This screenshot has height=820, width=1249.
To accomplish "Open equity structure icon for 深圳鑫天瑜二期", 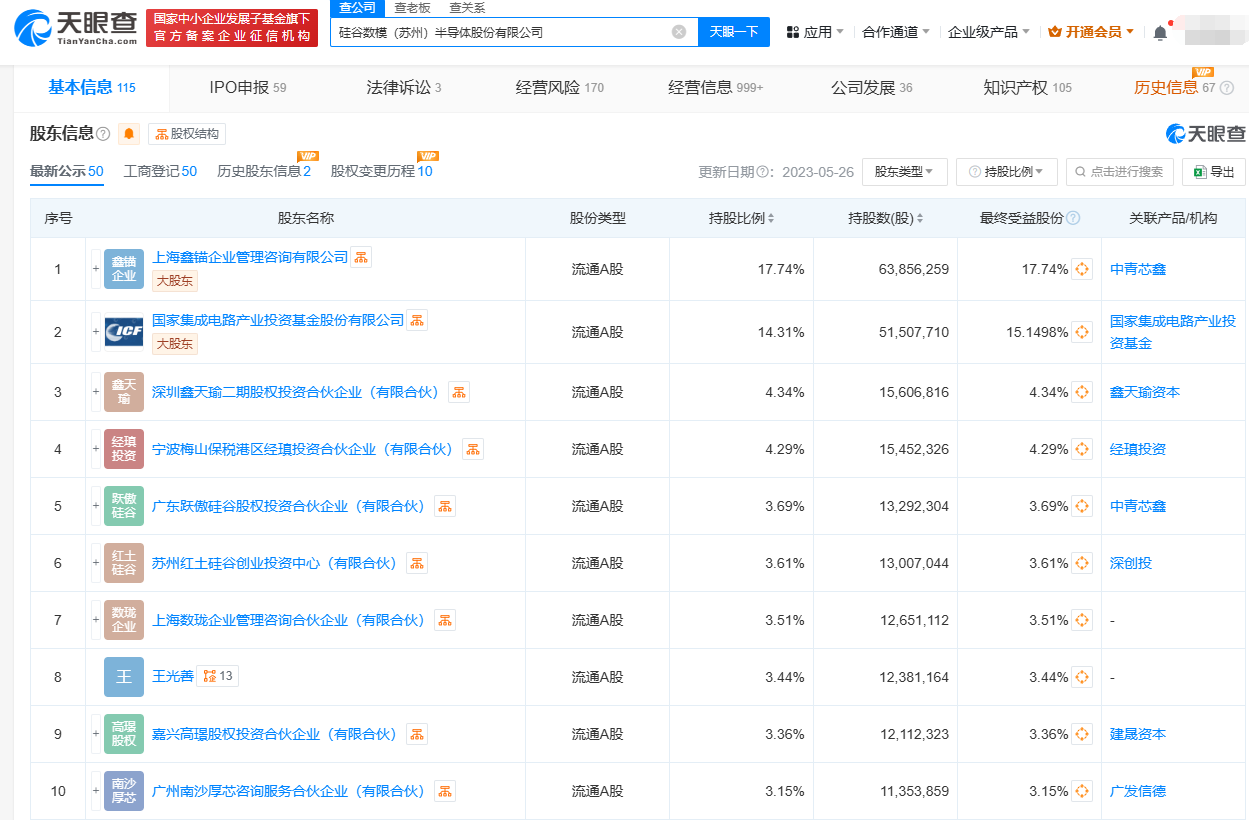I will [x=458, y=392].
